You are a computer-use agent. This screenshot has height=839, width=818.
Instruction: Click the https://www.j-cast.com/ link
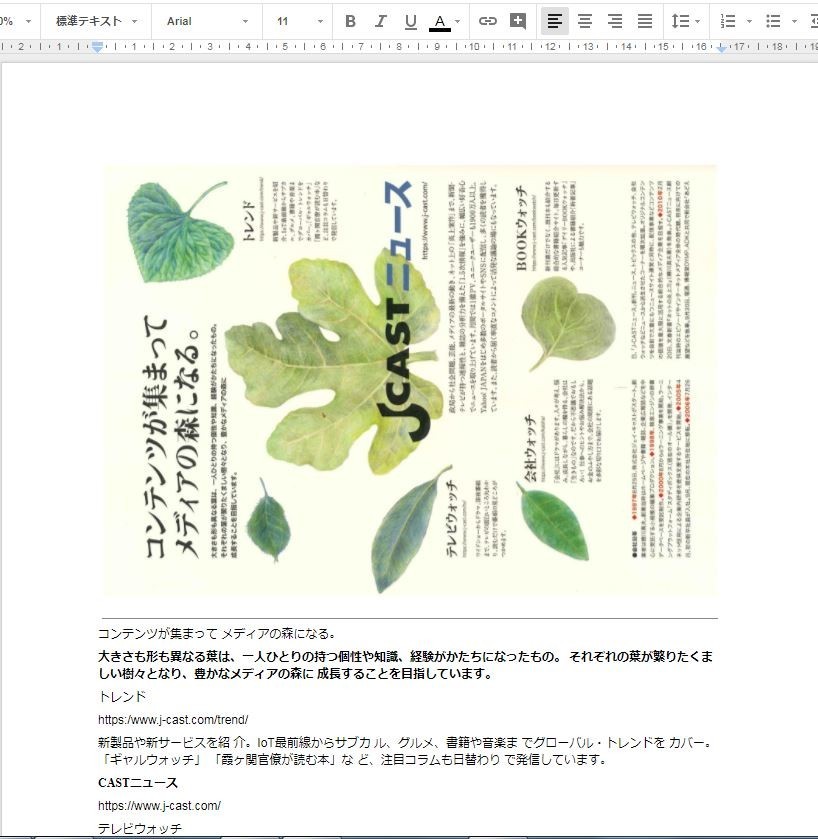159,805
